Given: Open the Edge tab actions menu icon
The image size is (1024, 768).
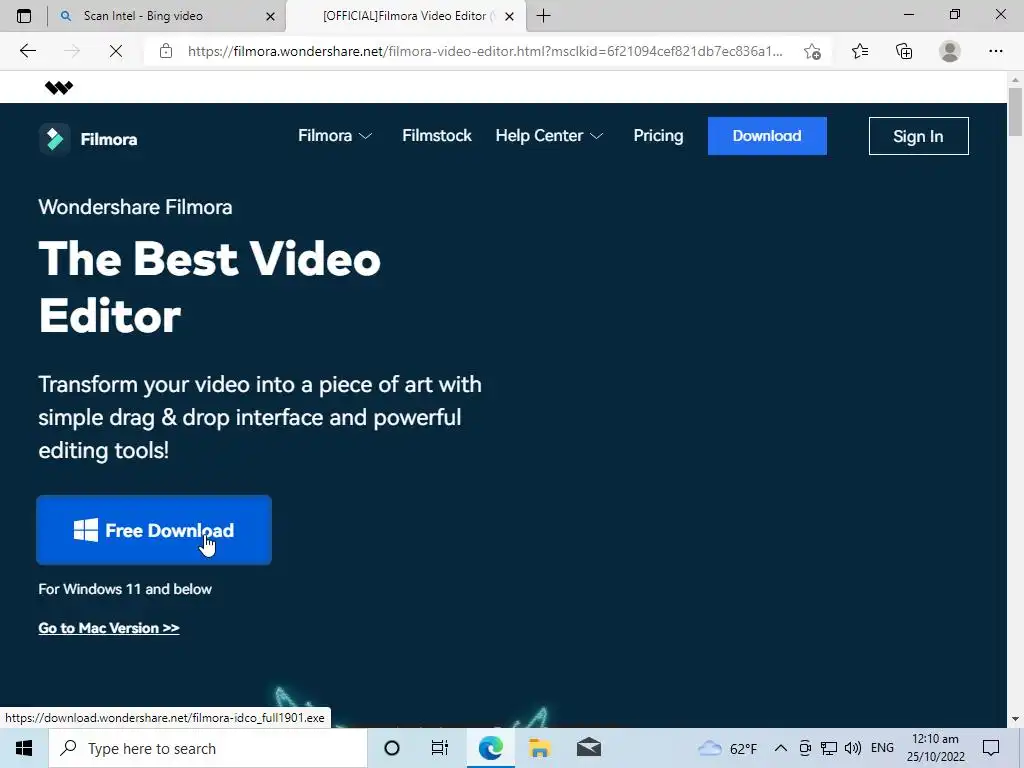Looking at the screenshot, I should coord(24,16).
